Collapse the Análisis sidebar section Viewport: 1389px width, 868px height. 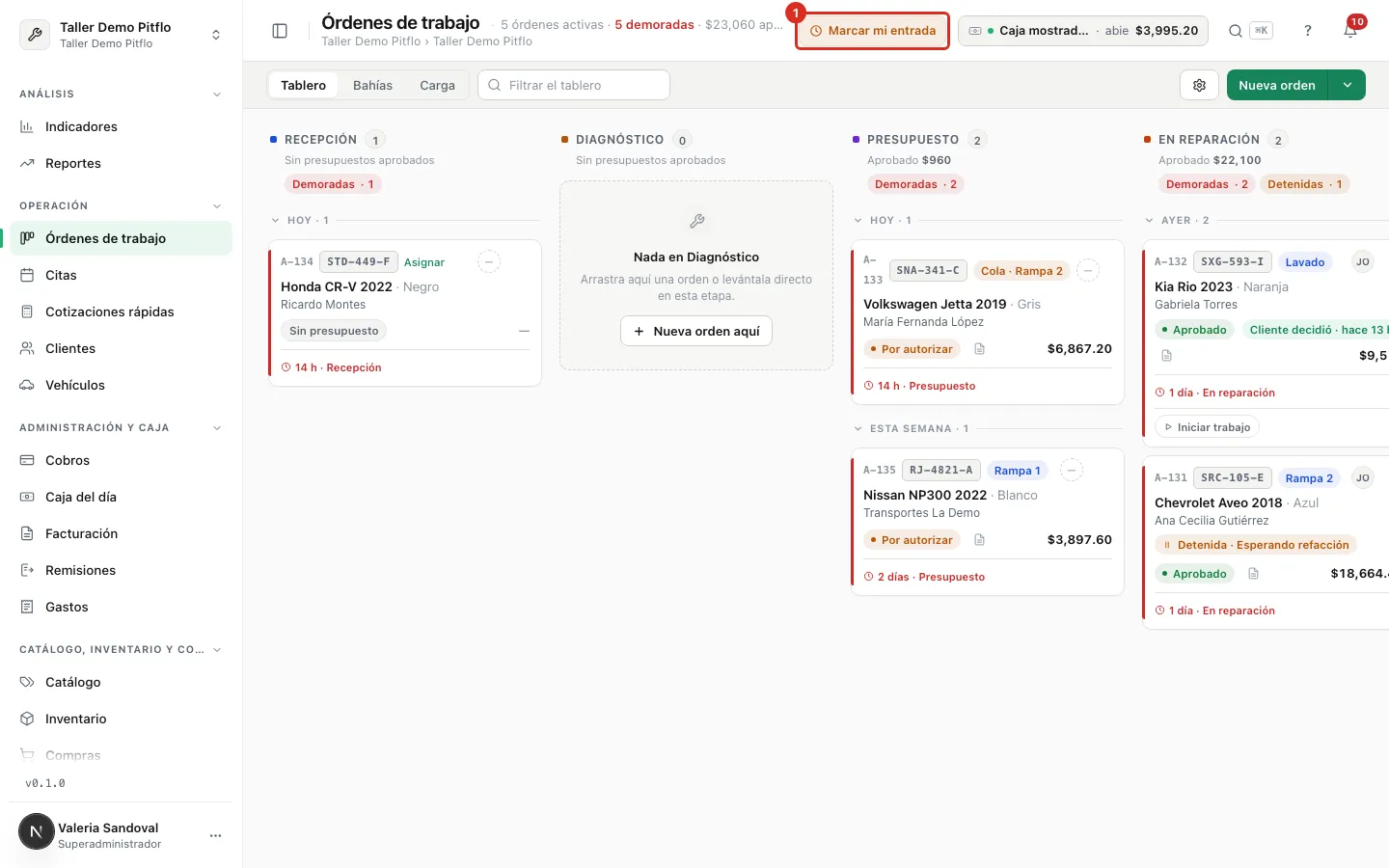click(217, 95)
